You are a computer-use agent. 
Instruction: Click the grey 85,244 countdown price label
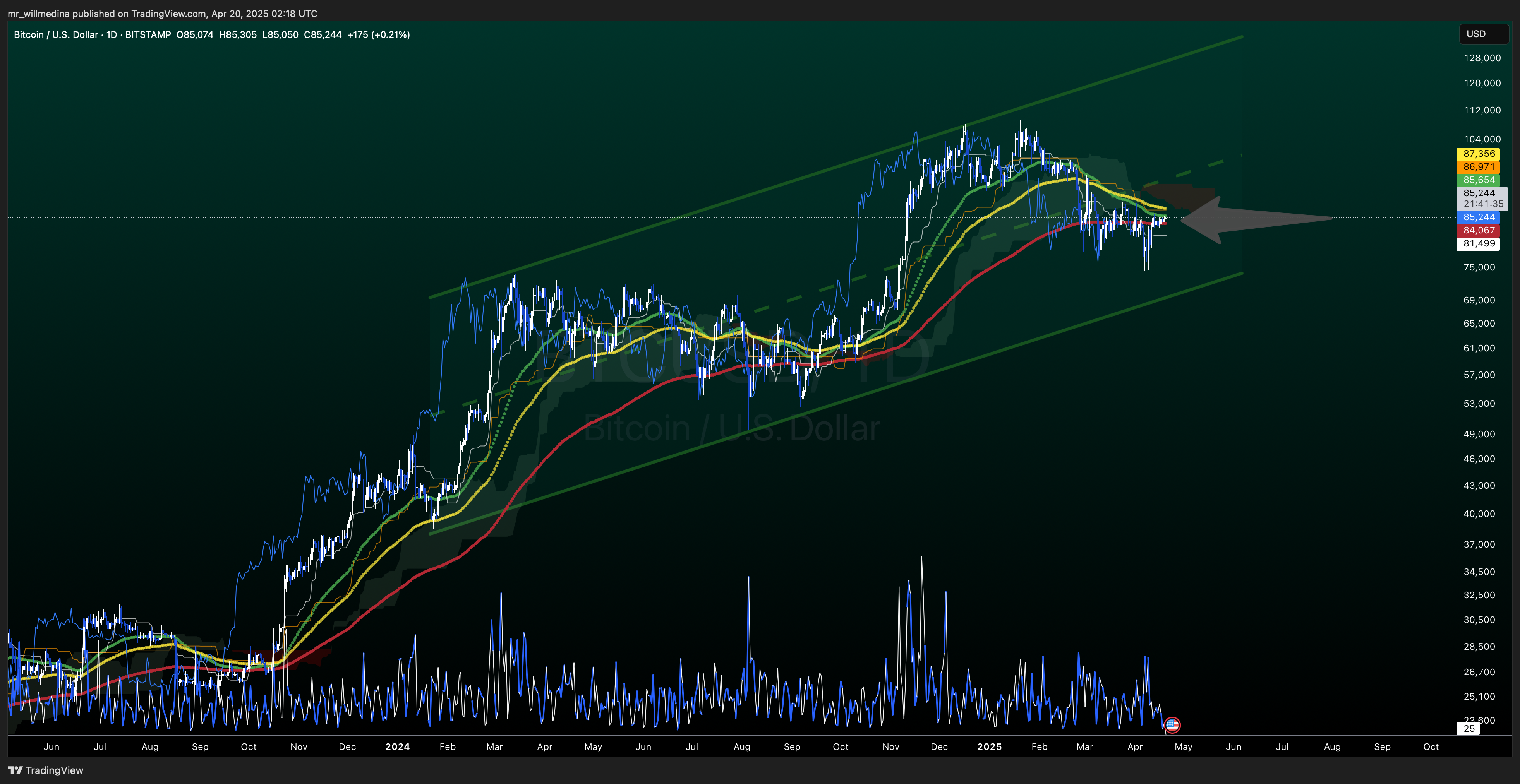tap(1483, 199)
